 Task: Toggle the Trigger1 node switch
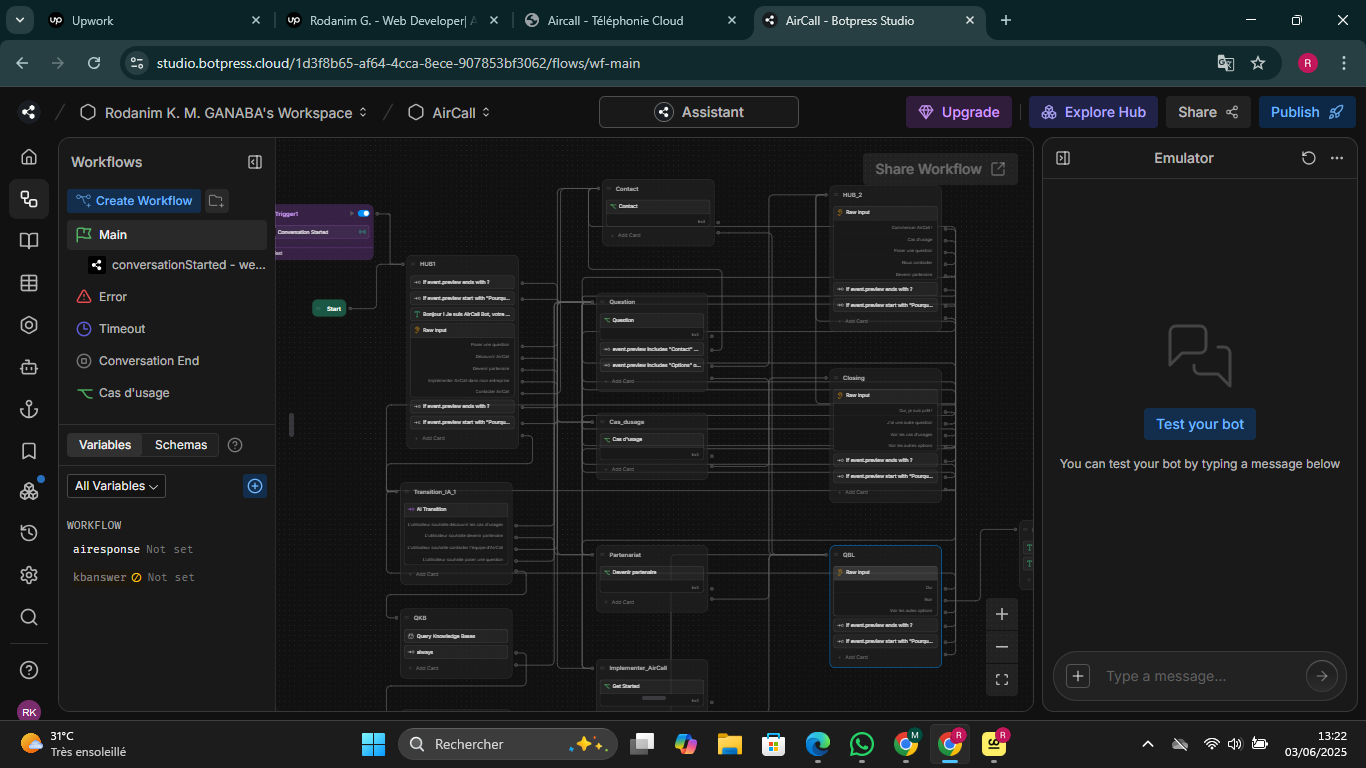[363, 213]
